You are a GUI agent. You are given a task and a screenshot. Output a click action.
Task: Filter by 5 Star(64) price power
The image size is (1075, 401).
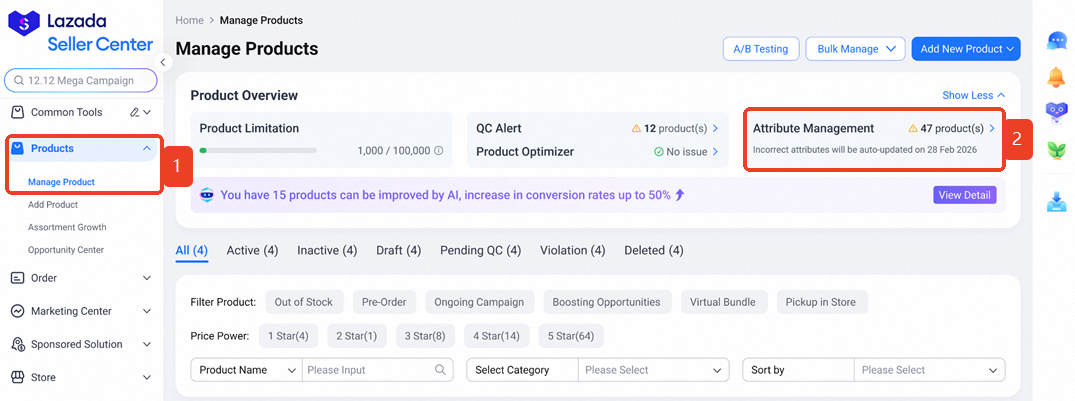(571, 336)
